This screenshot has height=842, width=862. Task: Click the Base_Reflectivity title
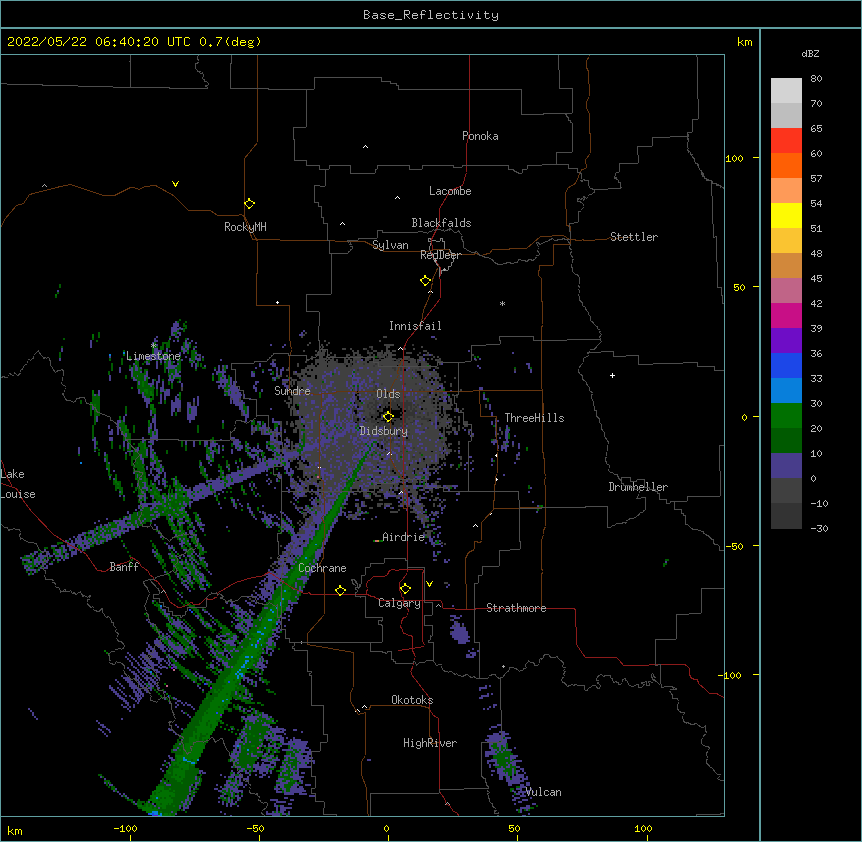431,15
